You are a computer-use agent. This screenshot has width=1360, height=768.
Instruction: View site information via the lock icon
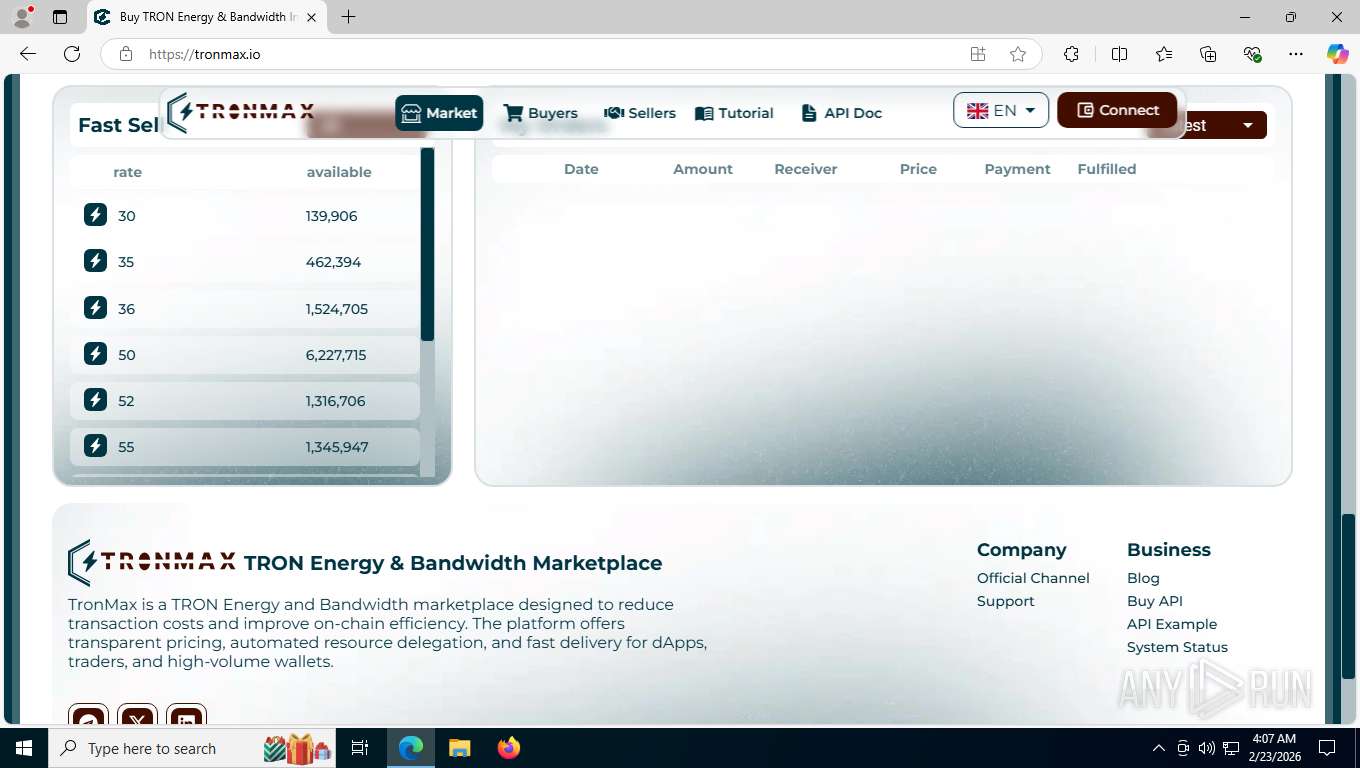pos(126,54)
